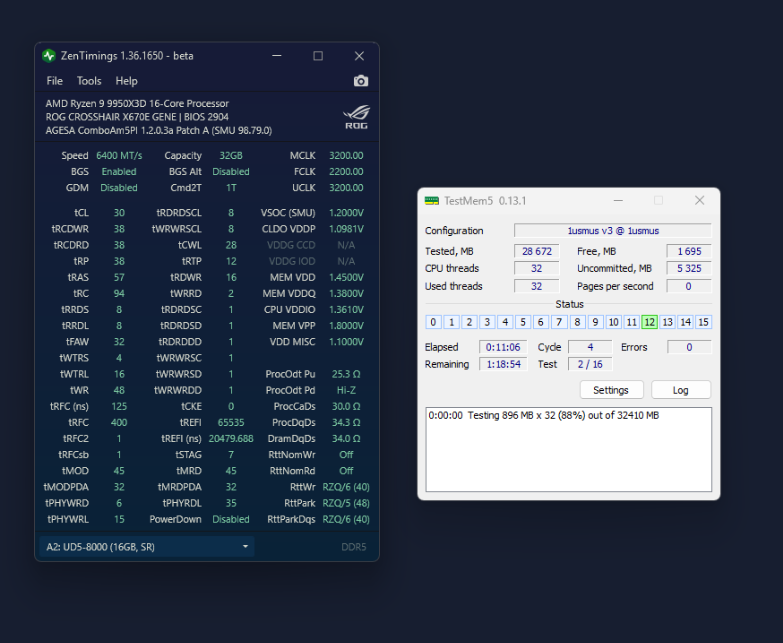
Task: Select the highlighted status box 12
Action: [649, 322]
